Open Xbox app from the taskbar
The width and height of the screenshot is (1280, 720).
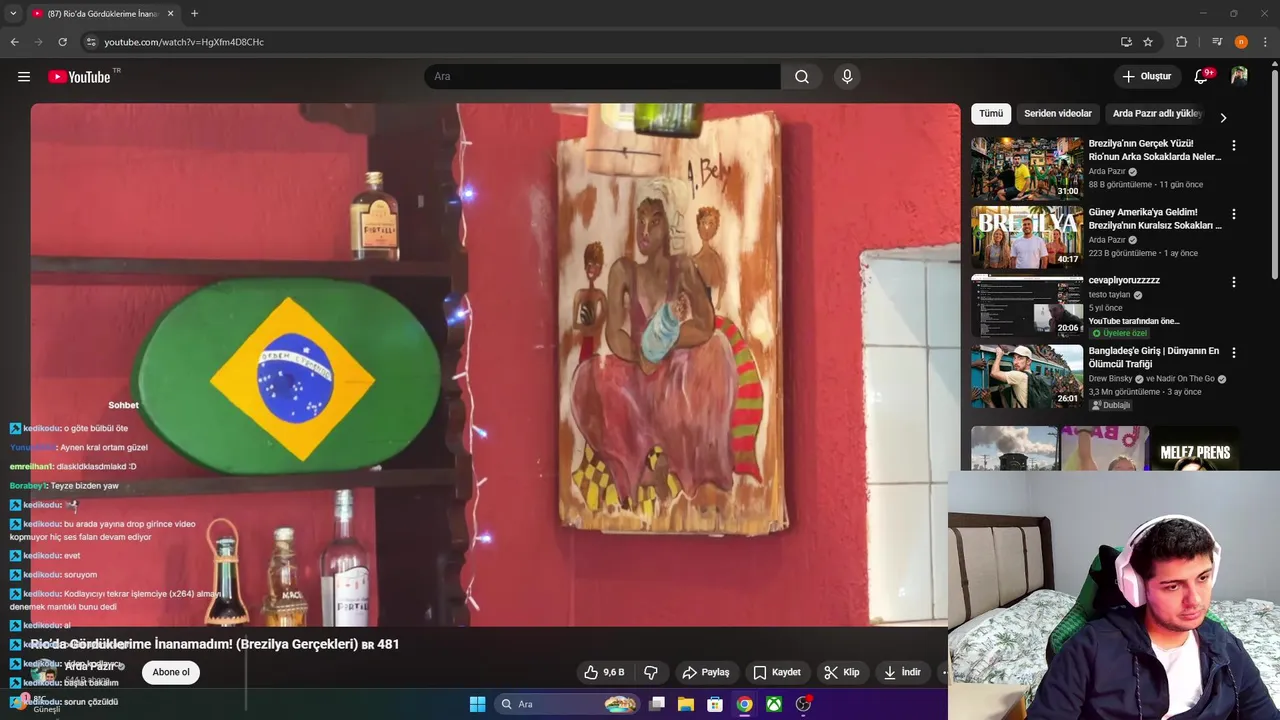(774, 704)
